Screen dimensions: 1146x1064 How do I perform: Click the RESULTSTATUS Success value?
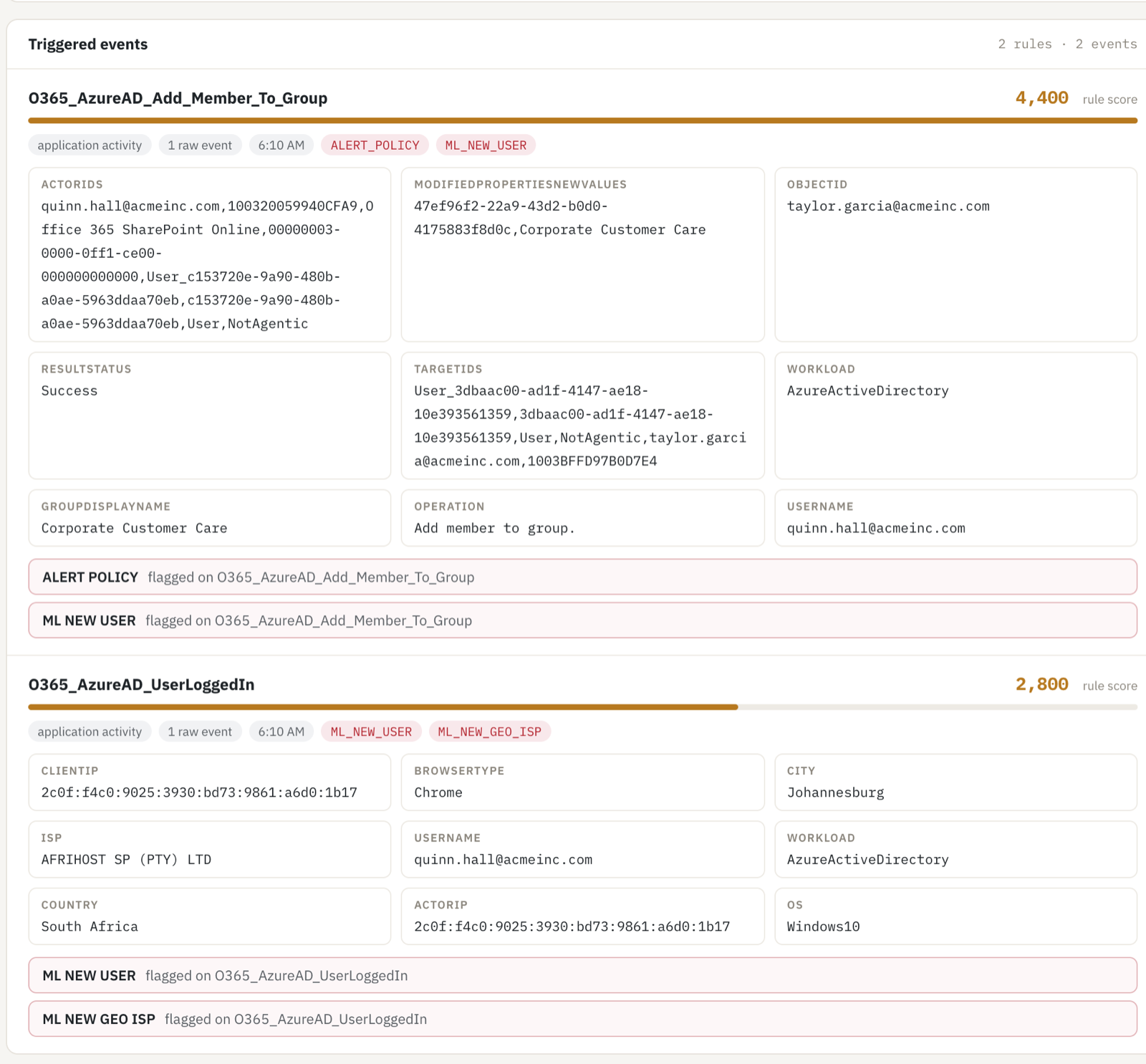pos(69,390)
